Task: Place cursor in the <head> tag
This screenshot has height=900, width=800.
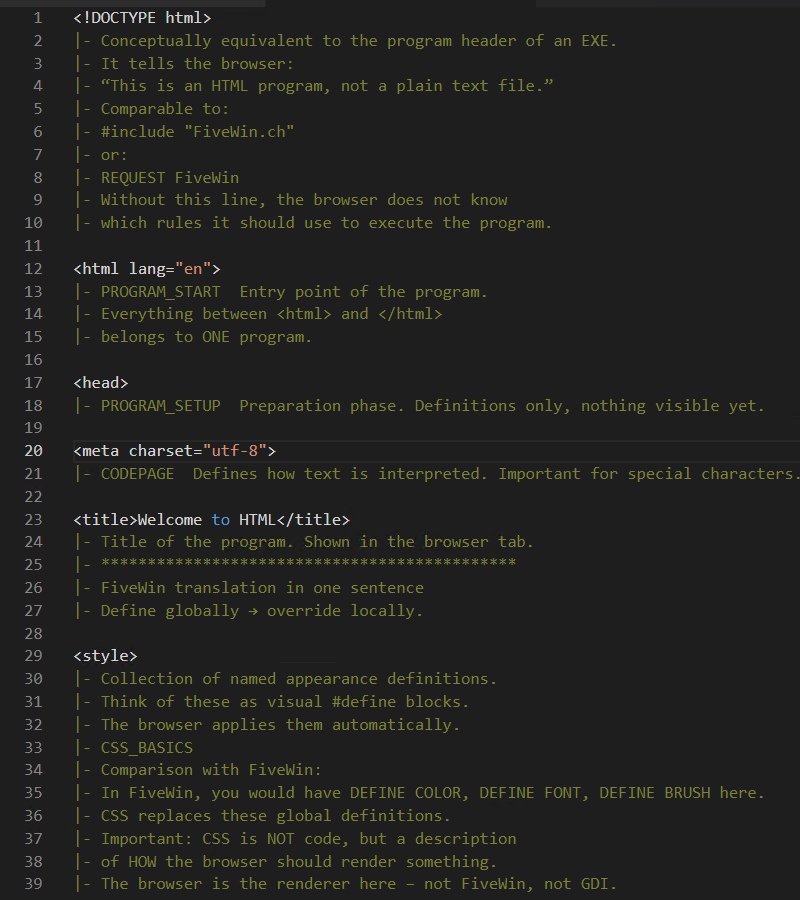Action: pyautogui.click(x=101, y=383)
